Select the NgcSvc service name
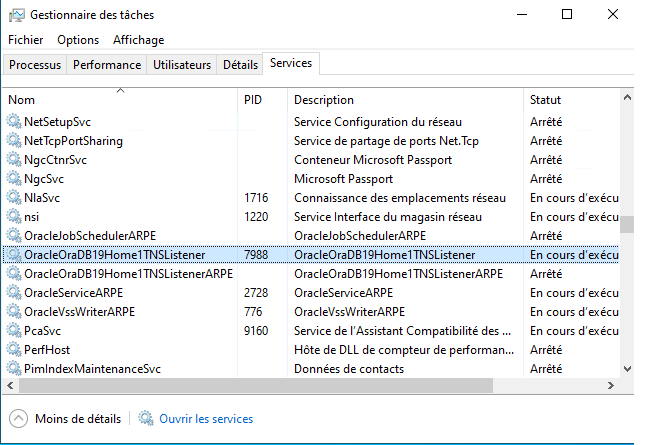 click(x=44, y=179)
